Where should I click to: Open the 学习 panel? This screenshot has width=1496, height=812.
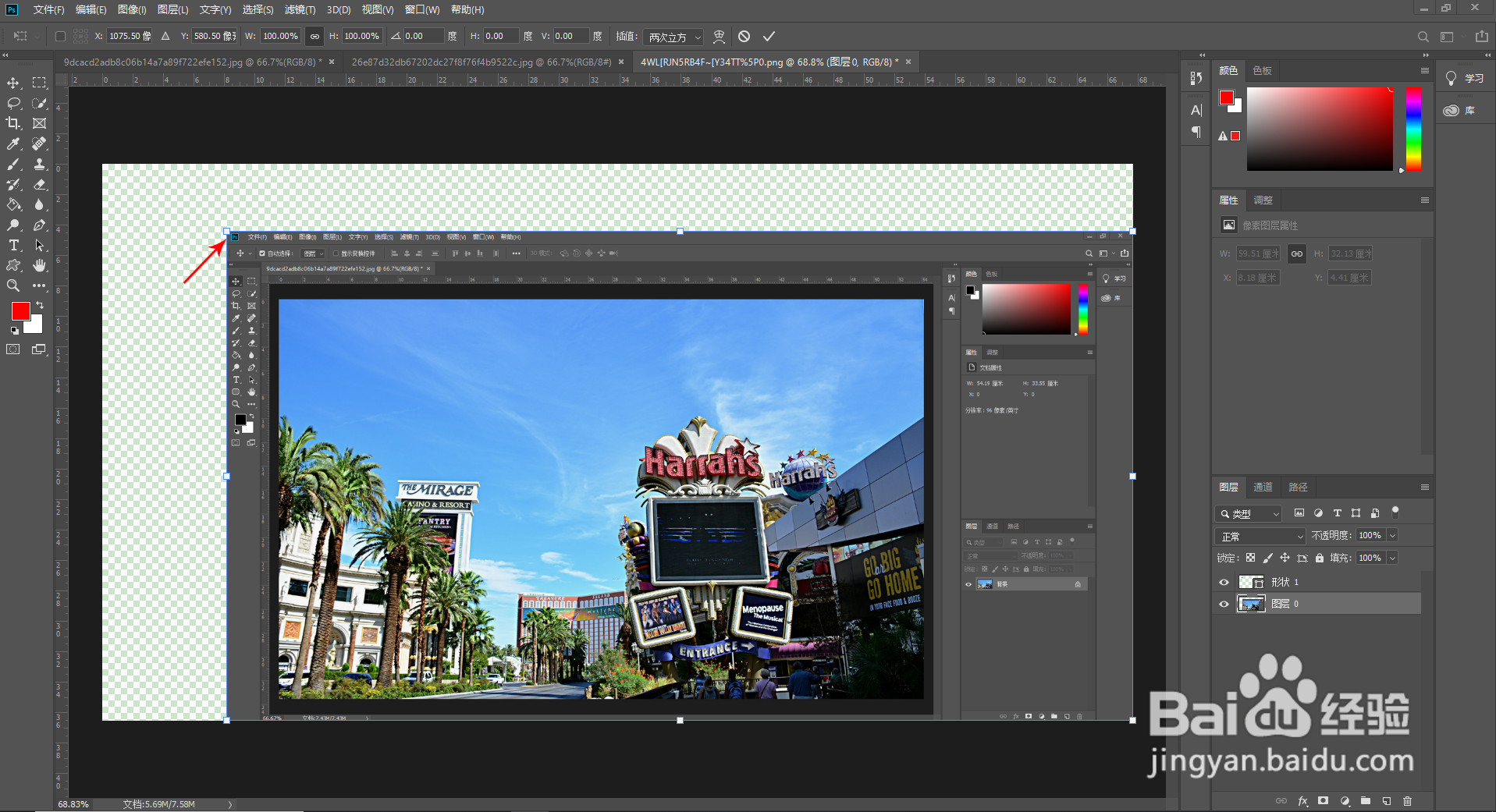(x=1463, y=79)
